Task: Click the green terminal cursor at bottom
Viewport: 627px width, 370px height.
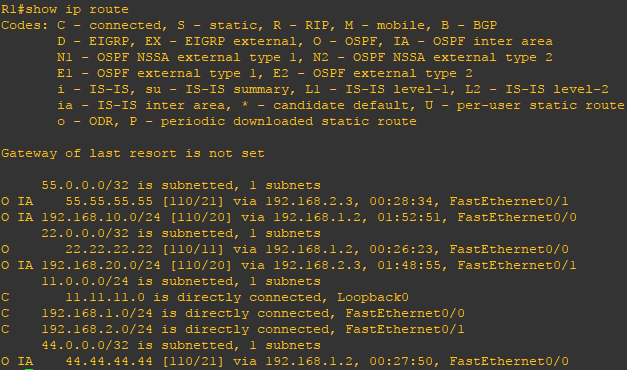Action: click(x=29, y=369)
